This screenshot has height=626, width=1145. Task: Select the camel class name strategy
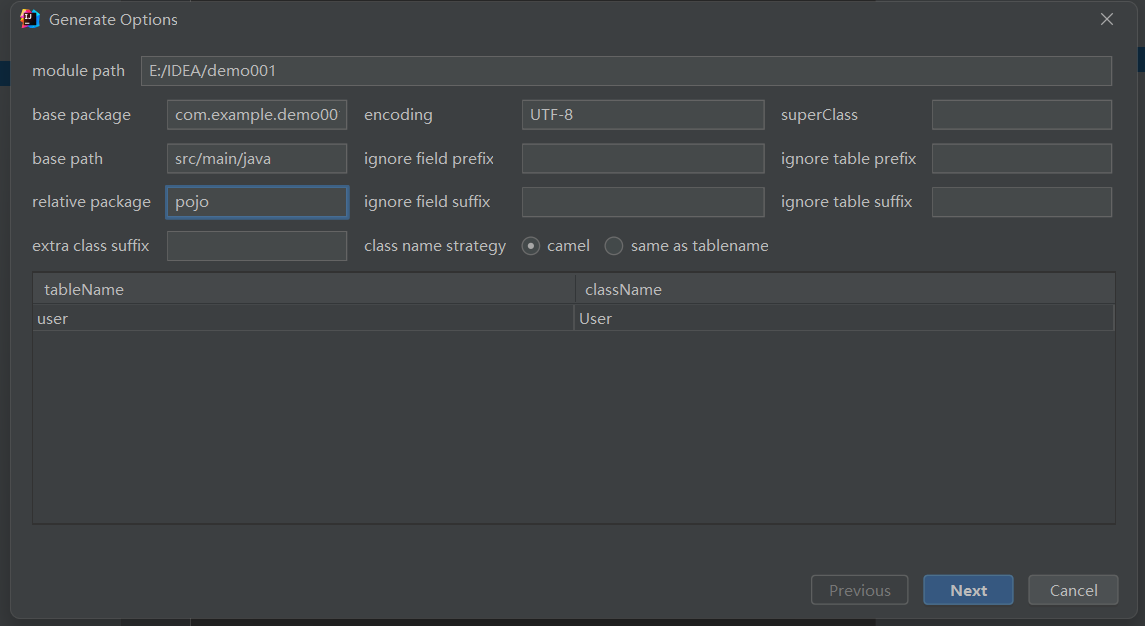[531, 246]
